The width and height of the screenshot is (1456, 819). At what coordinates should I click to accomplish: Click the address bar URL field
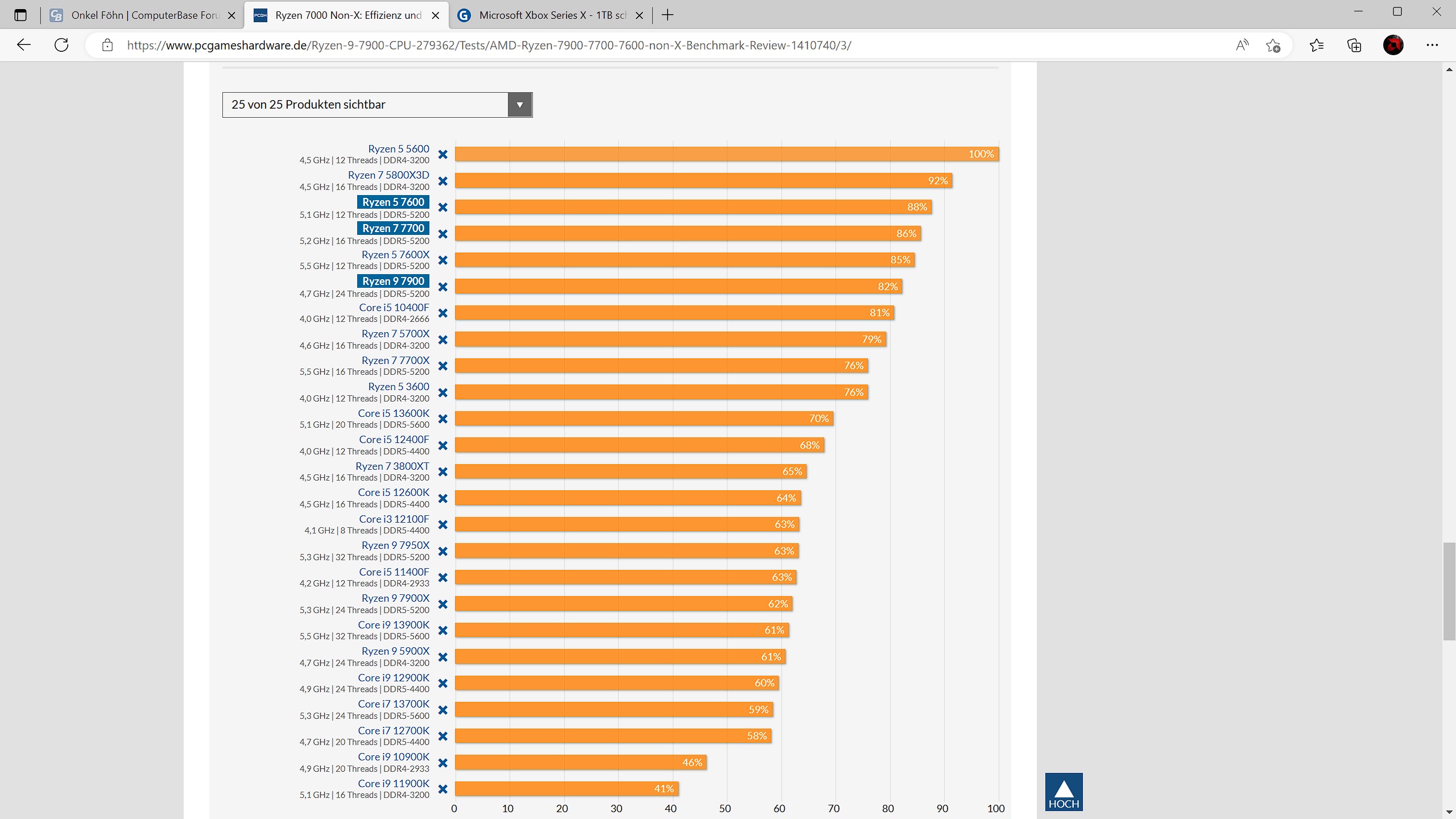489,45
